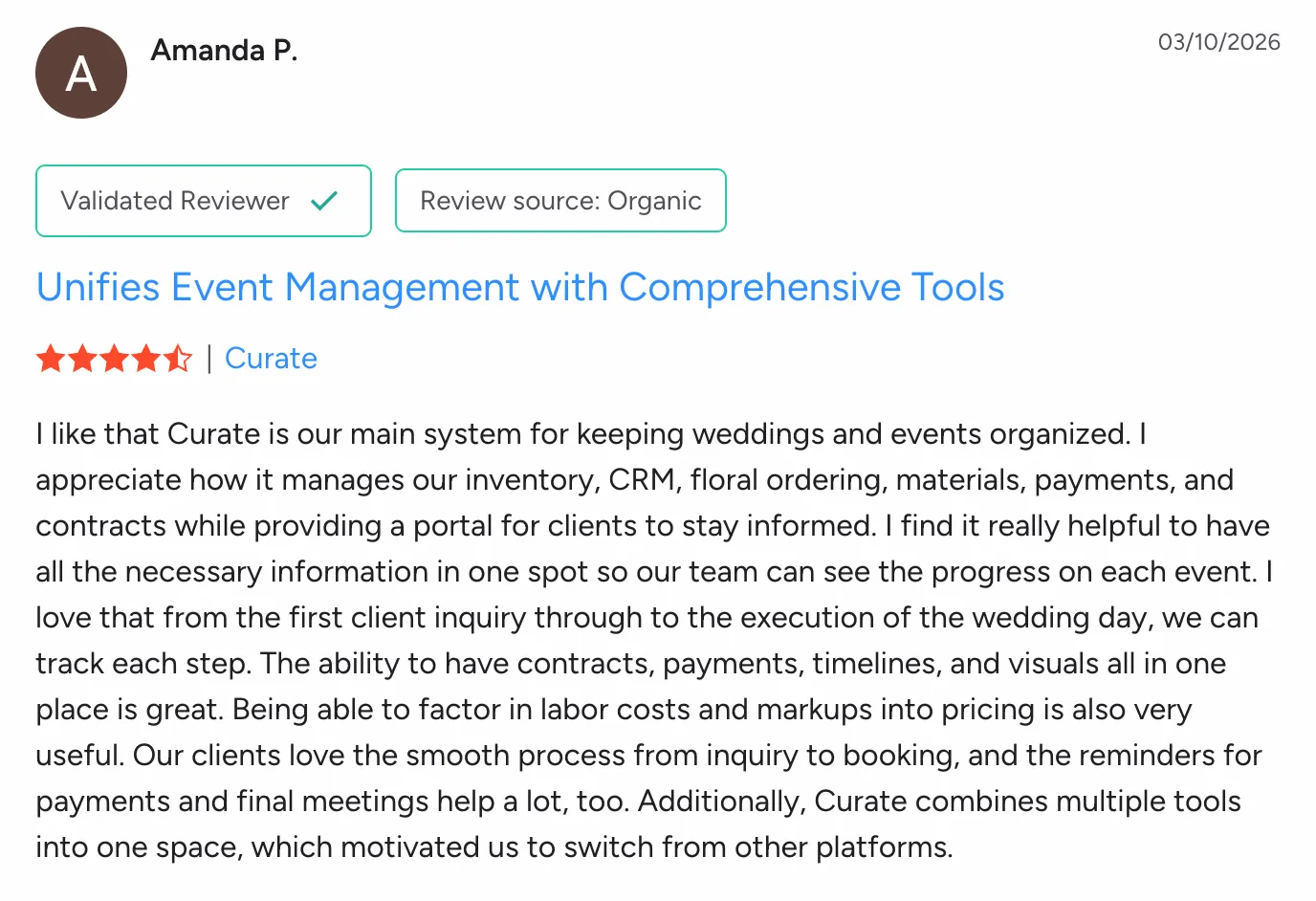
Task: Click the fourth rating star
Action: [146, 358]
